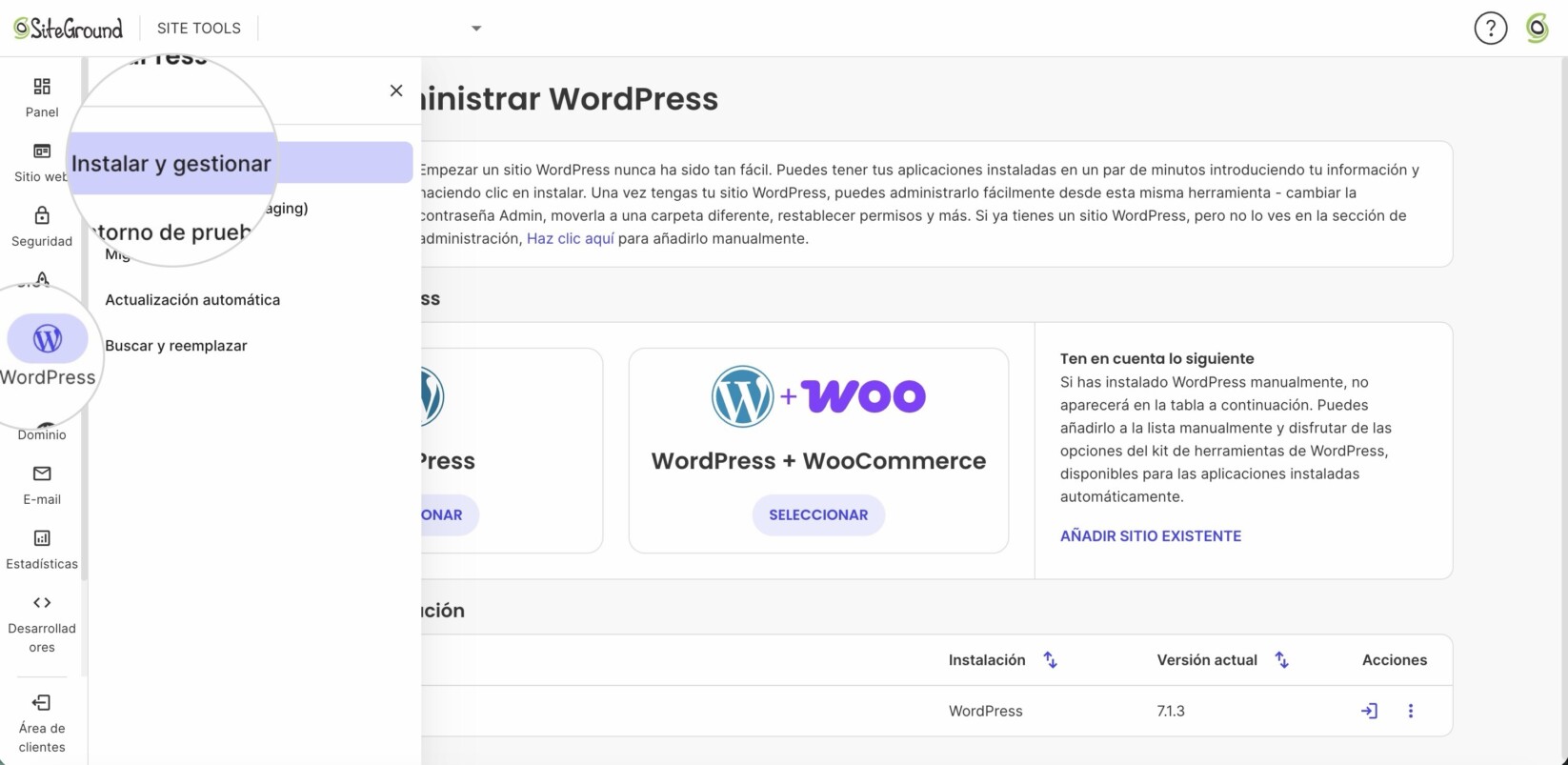1568x765 pixels.
Task: Open the Panel dashboard icon
Action: click(x=42, y=87)
